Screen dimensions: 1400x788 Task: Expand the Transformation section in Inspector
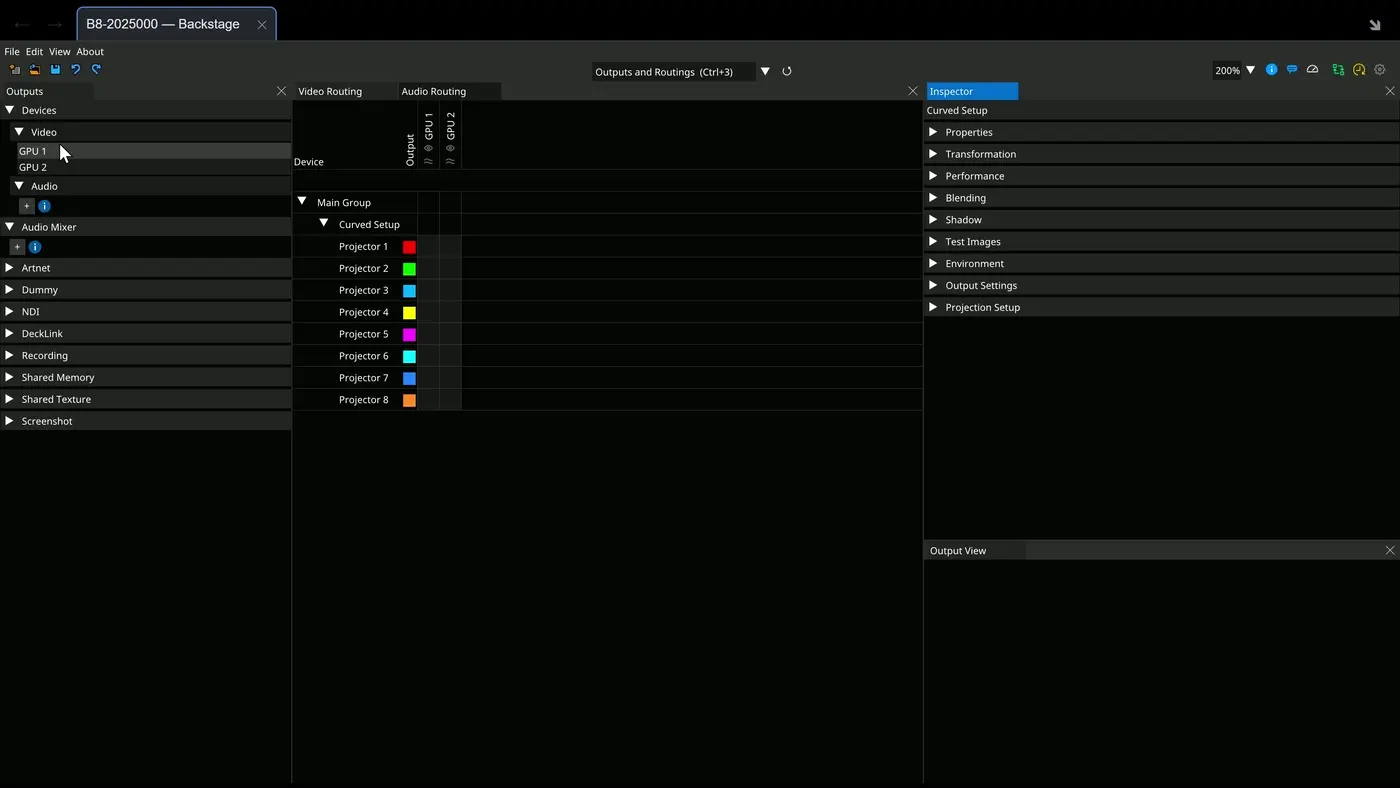pyautogui.click(x=933, y=154)
